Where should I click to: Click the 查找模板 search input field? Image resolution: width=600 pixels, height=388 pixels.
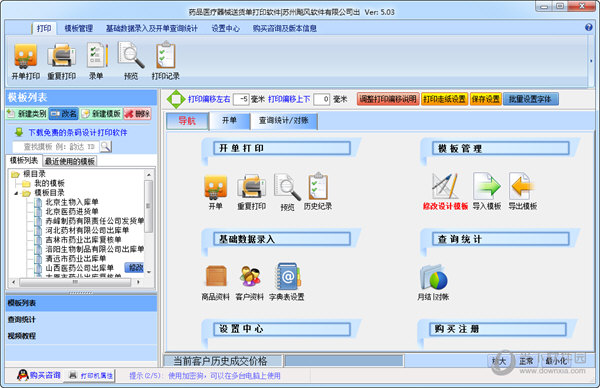coord(56,147)
